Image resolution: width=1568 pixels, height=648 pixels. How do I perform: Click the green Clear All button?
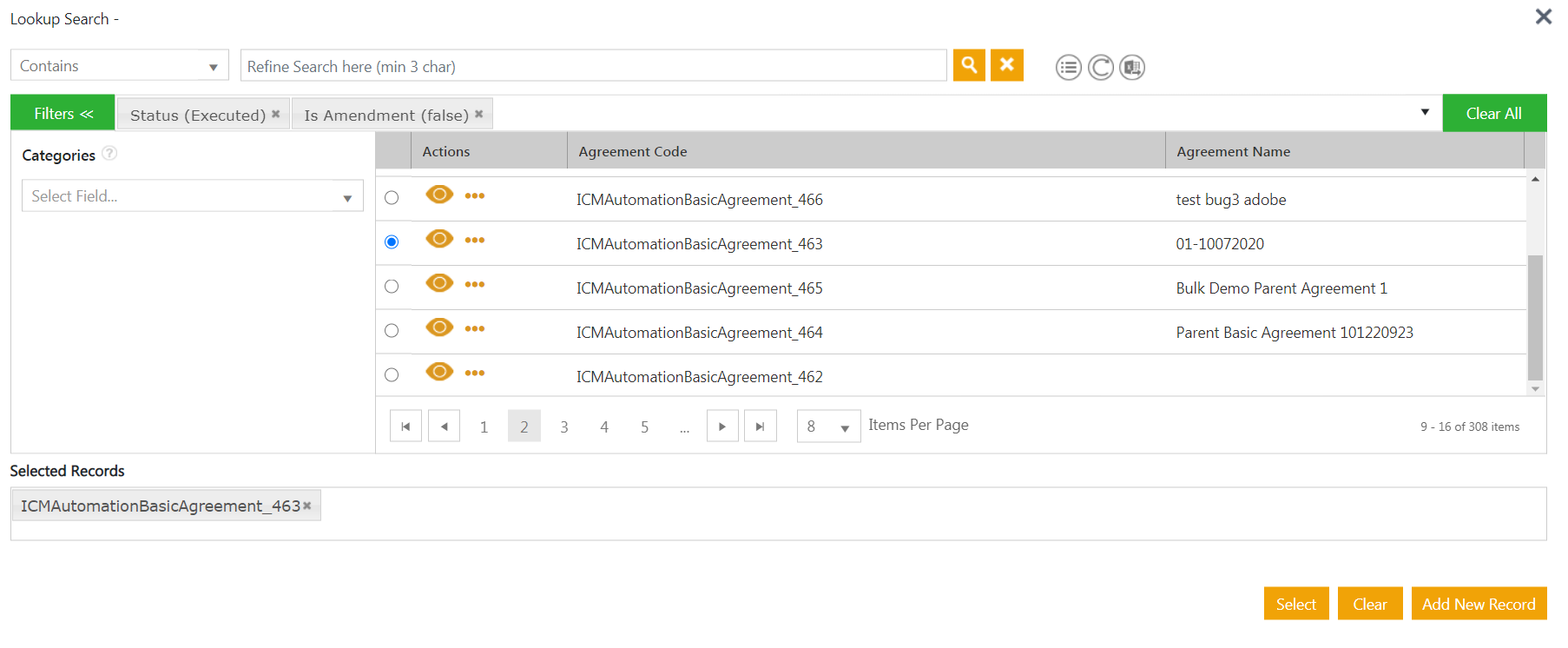[1493, 114]
